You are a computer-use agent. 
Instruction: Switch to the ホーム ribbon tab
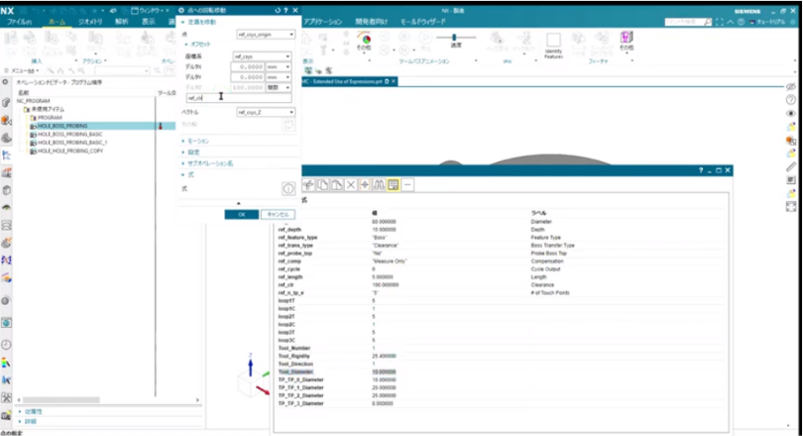57,22
